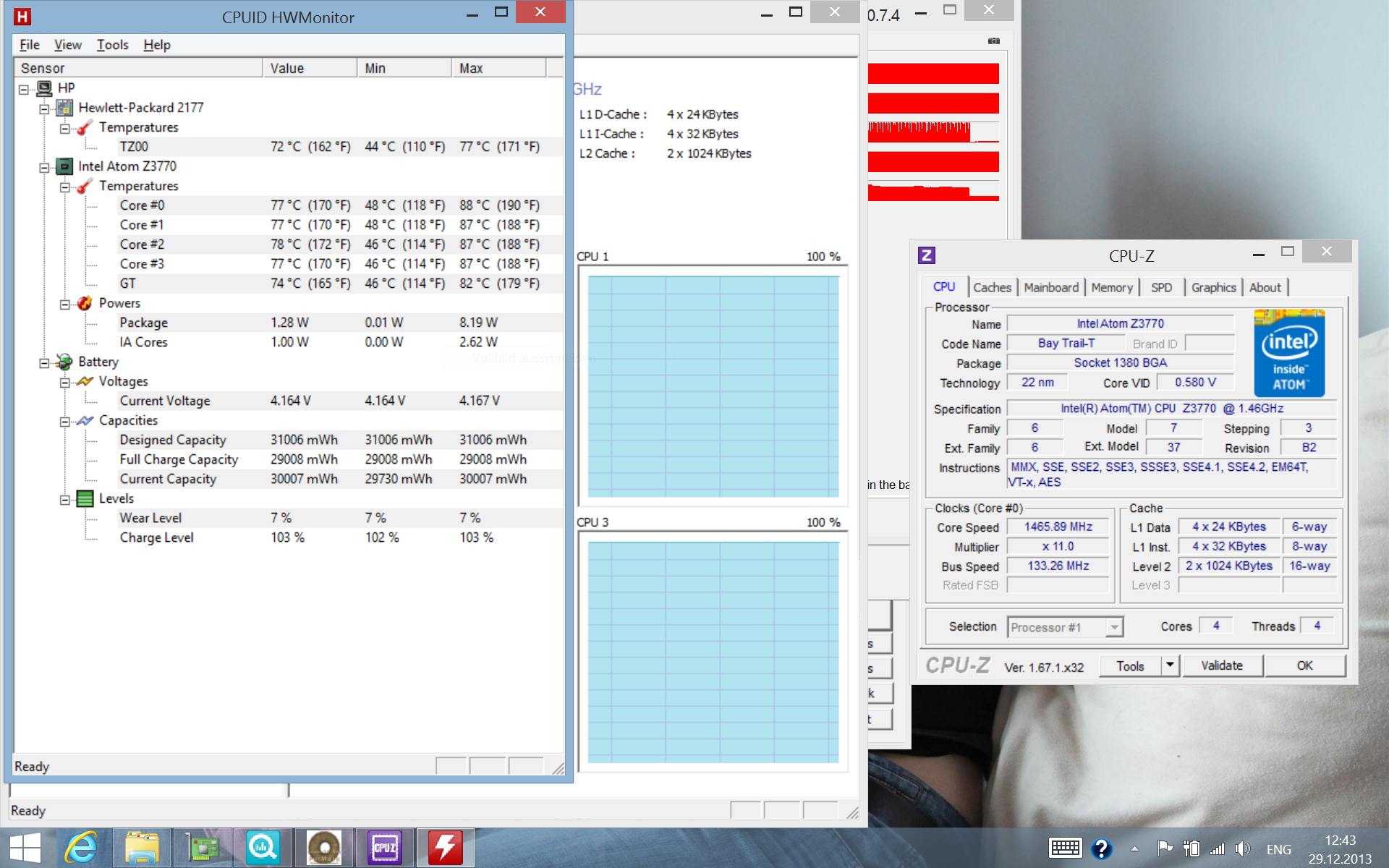This screenshot has width=1389, height=868.
Task: Click the Validate button in CPU-Z
Action: [x=1222, y=665]
